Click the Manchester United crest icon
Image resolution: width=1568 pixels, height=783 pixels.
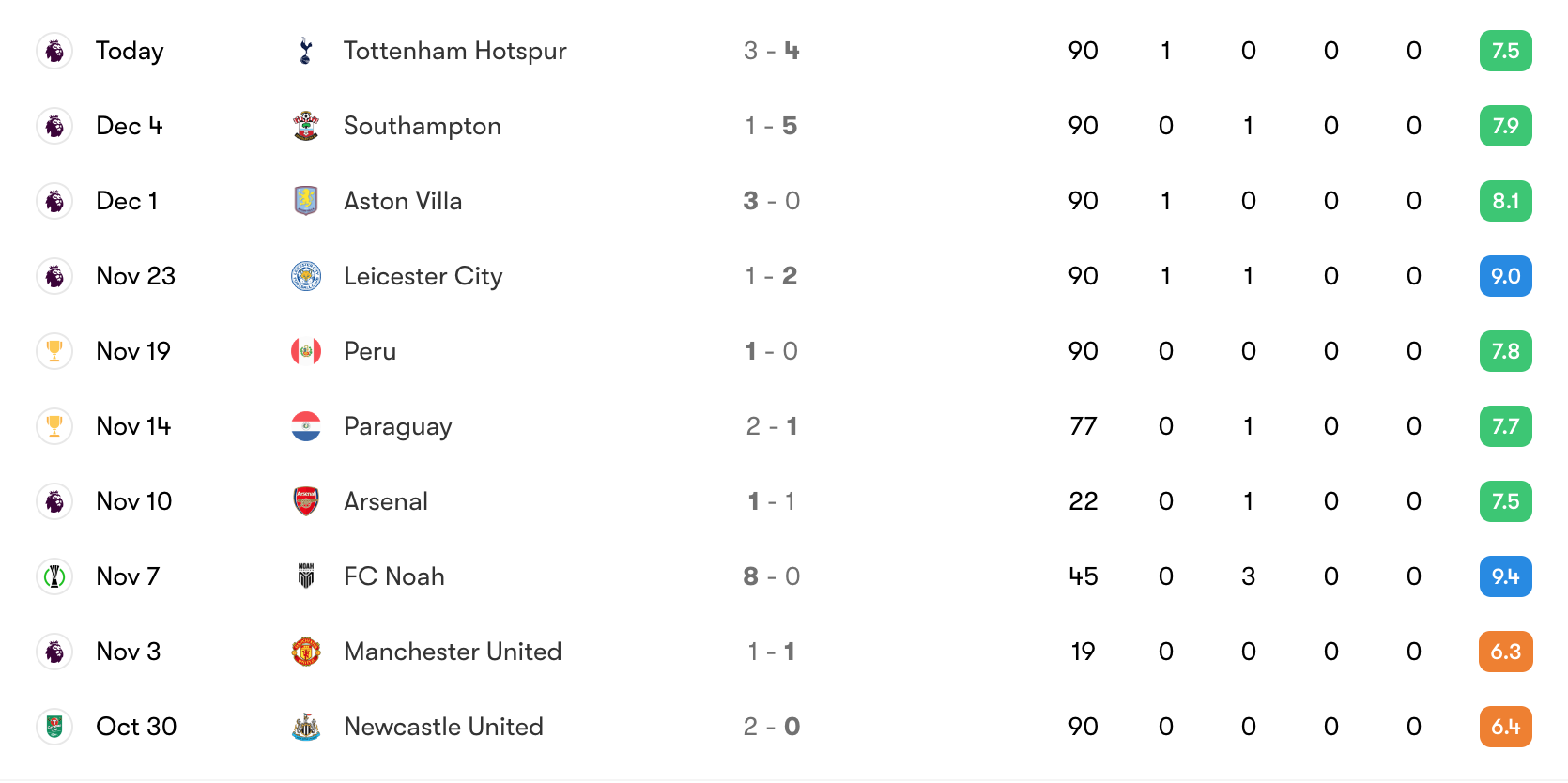point(305,652)
